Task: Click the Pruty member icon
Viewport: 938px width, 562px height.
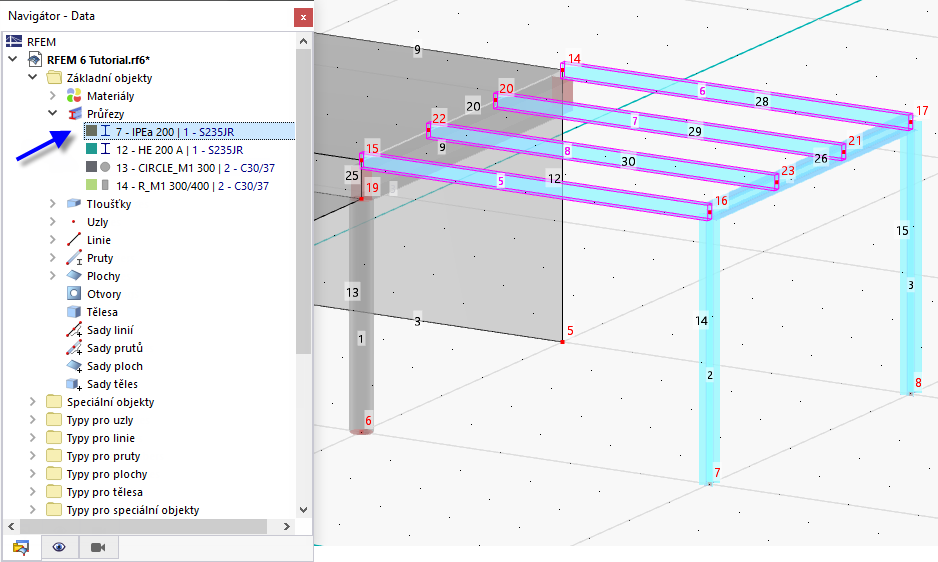Action: click(74, 258)
